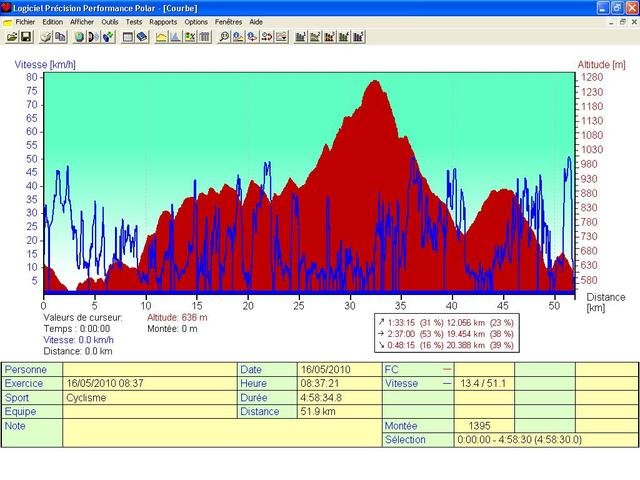This screenshot has width=640, height=480.
Task: Click the Distance value 51.9 km
Action: coord(318,411)
